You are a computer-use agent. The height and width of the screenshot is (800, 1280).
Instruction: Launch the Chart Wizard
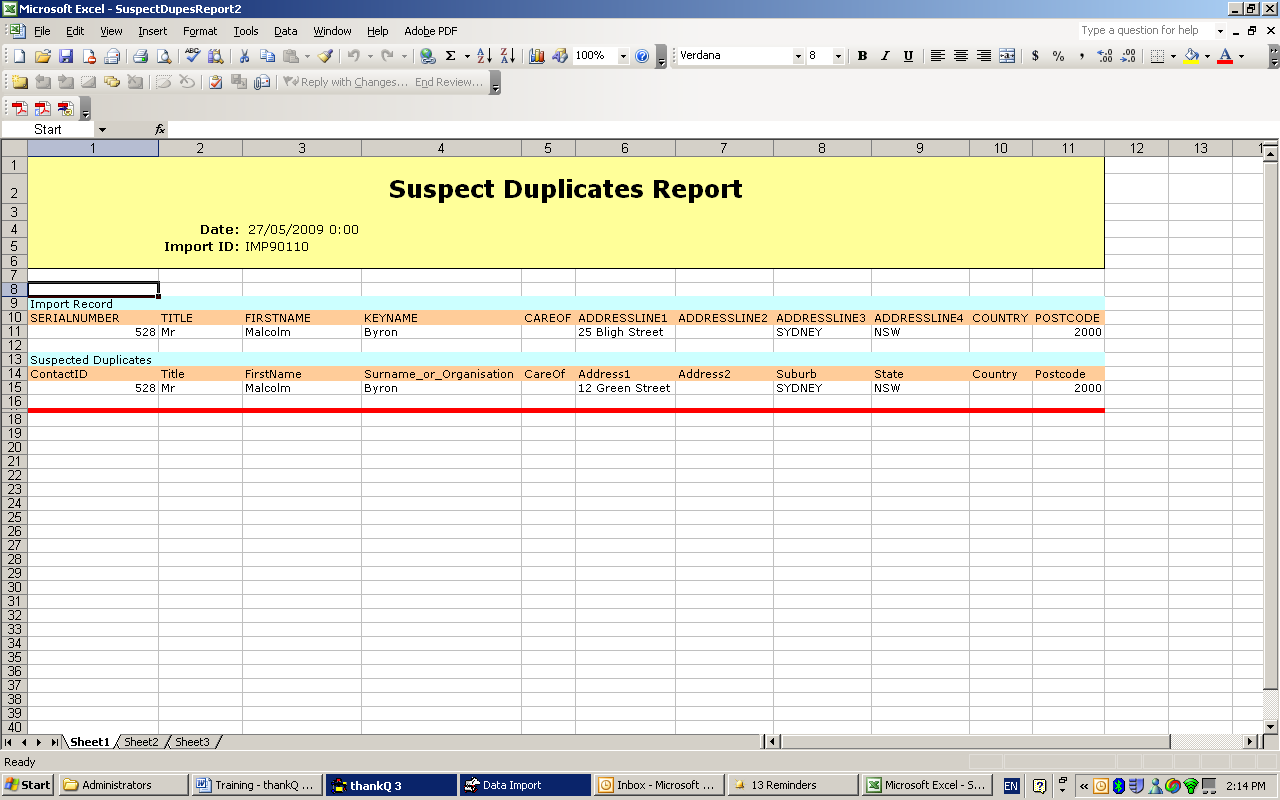[x=537, y=56]
